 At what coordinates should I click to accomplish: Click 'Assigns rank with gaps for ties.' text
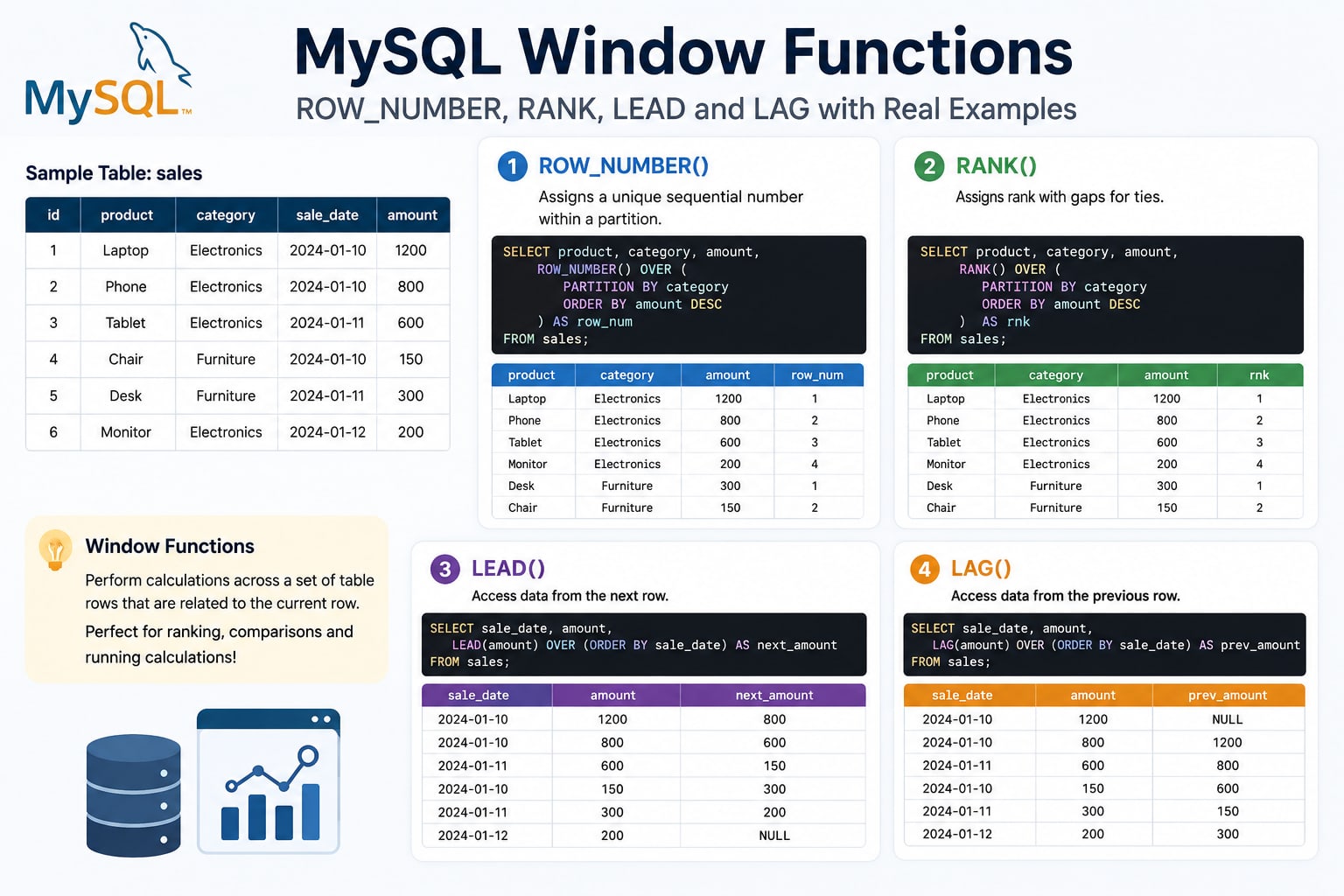(x=1060, y=197)
